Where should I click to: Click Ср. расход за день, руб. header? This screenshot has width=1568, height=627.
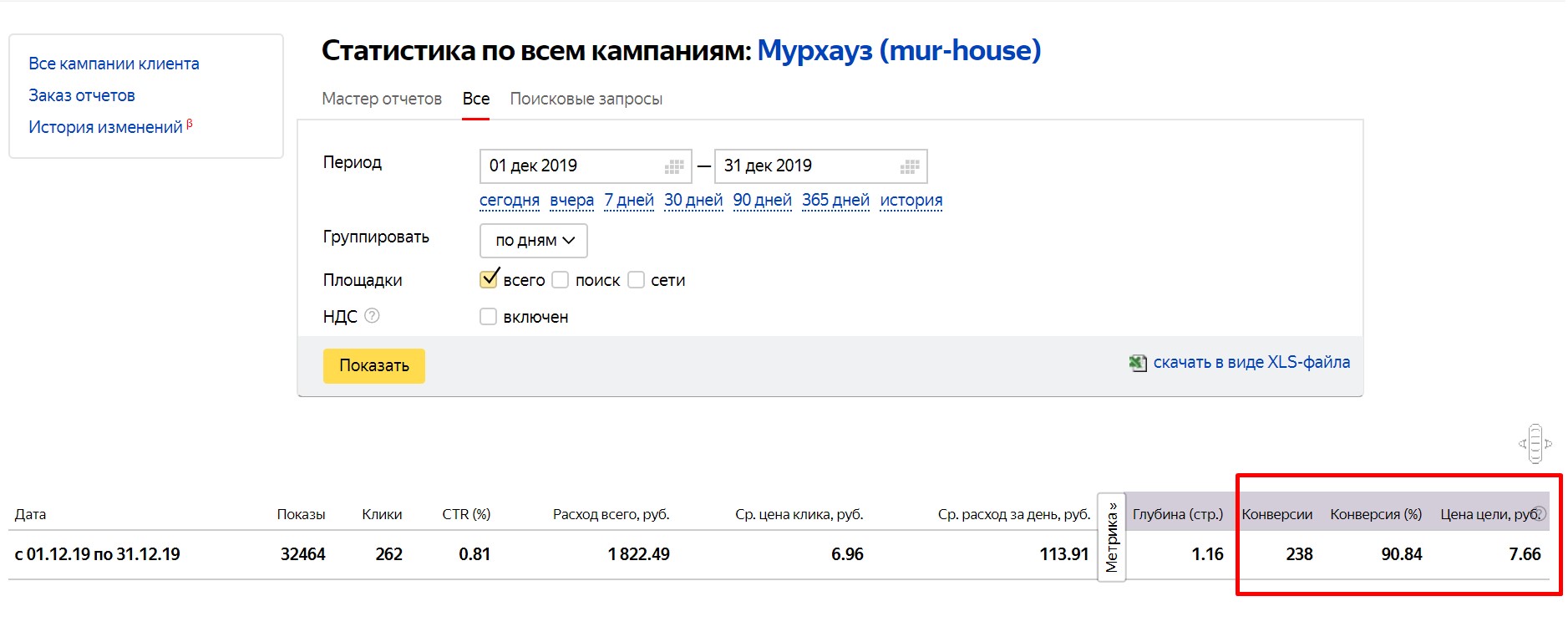[1014, 514]
